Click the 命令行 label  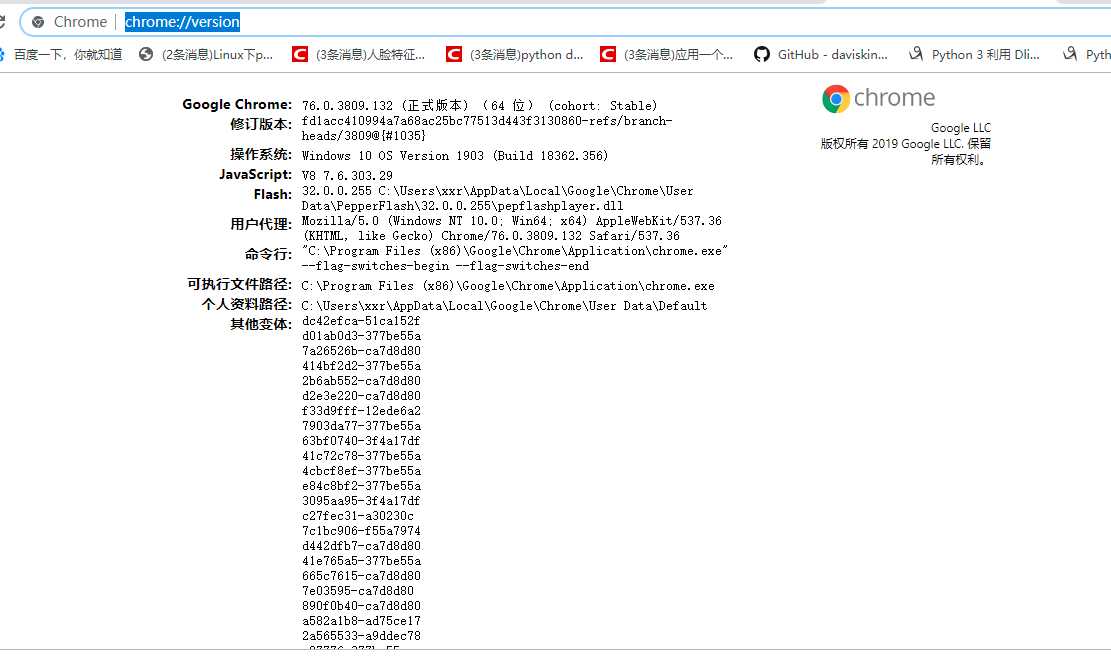[x=269, y=254]
